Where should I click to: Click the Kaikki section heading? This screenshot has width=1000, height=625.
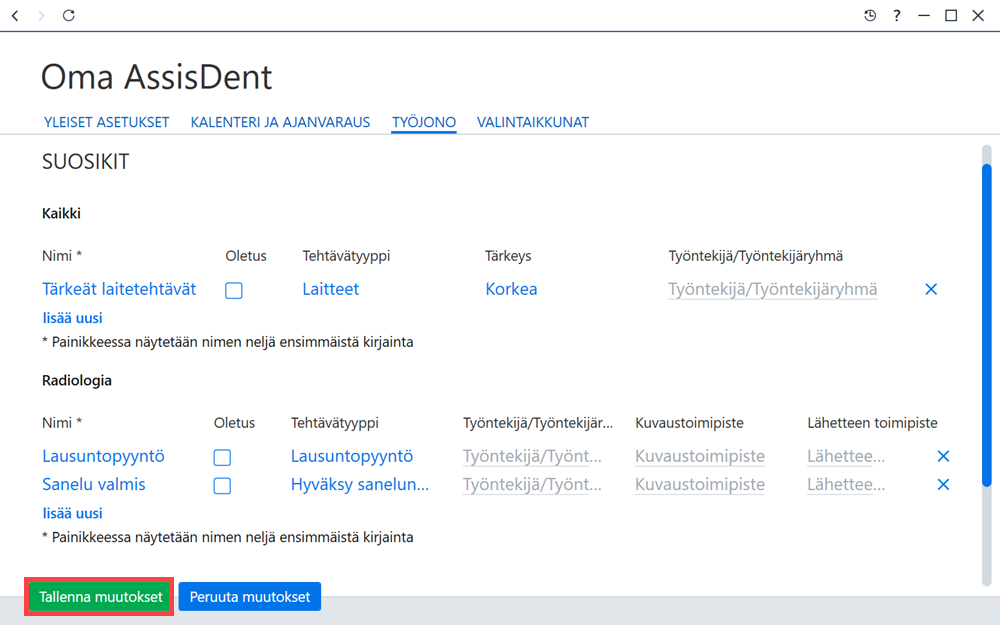tap(61, 214)
